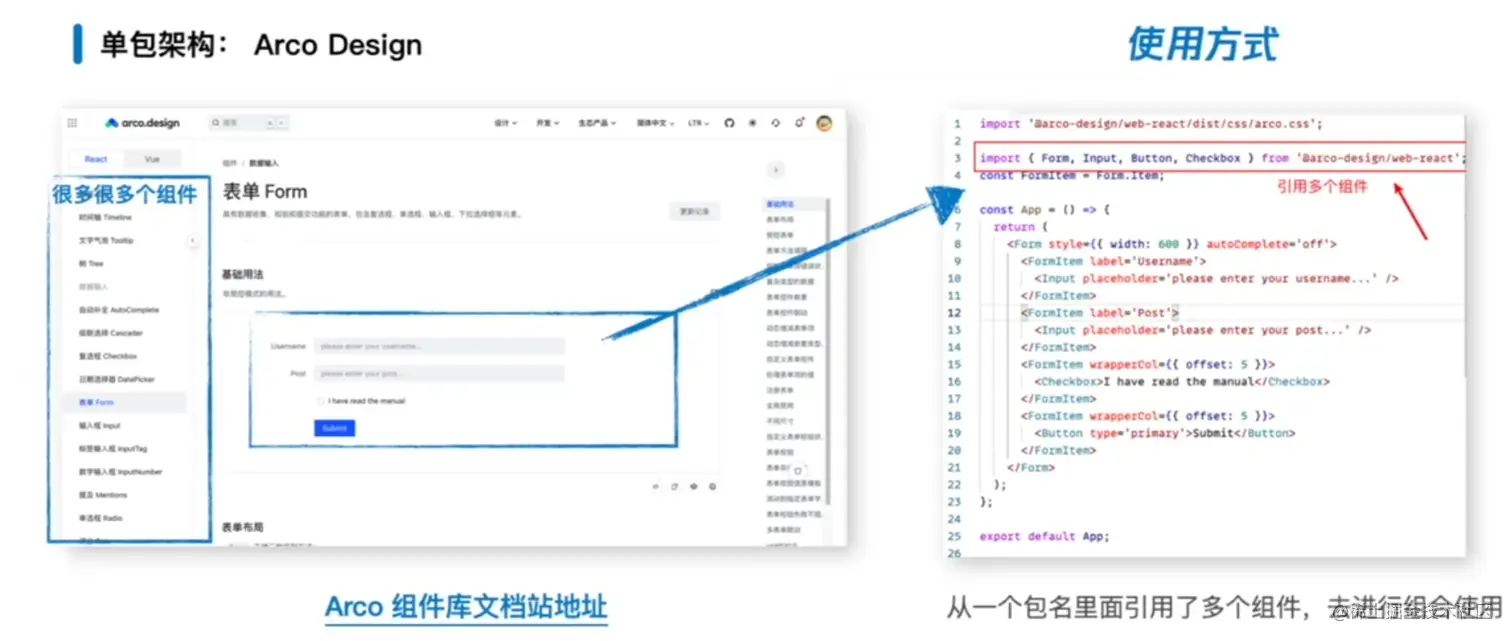
Task: Select 复选框 Checkbox in sidebar
Action: (x=108, y=356)
